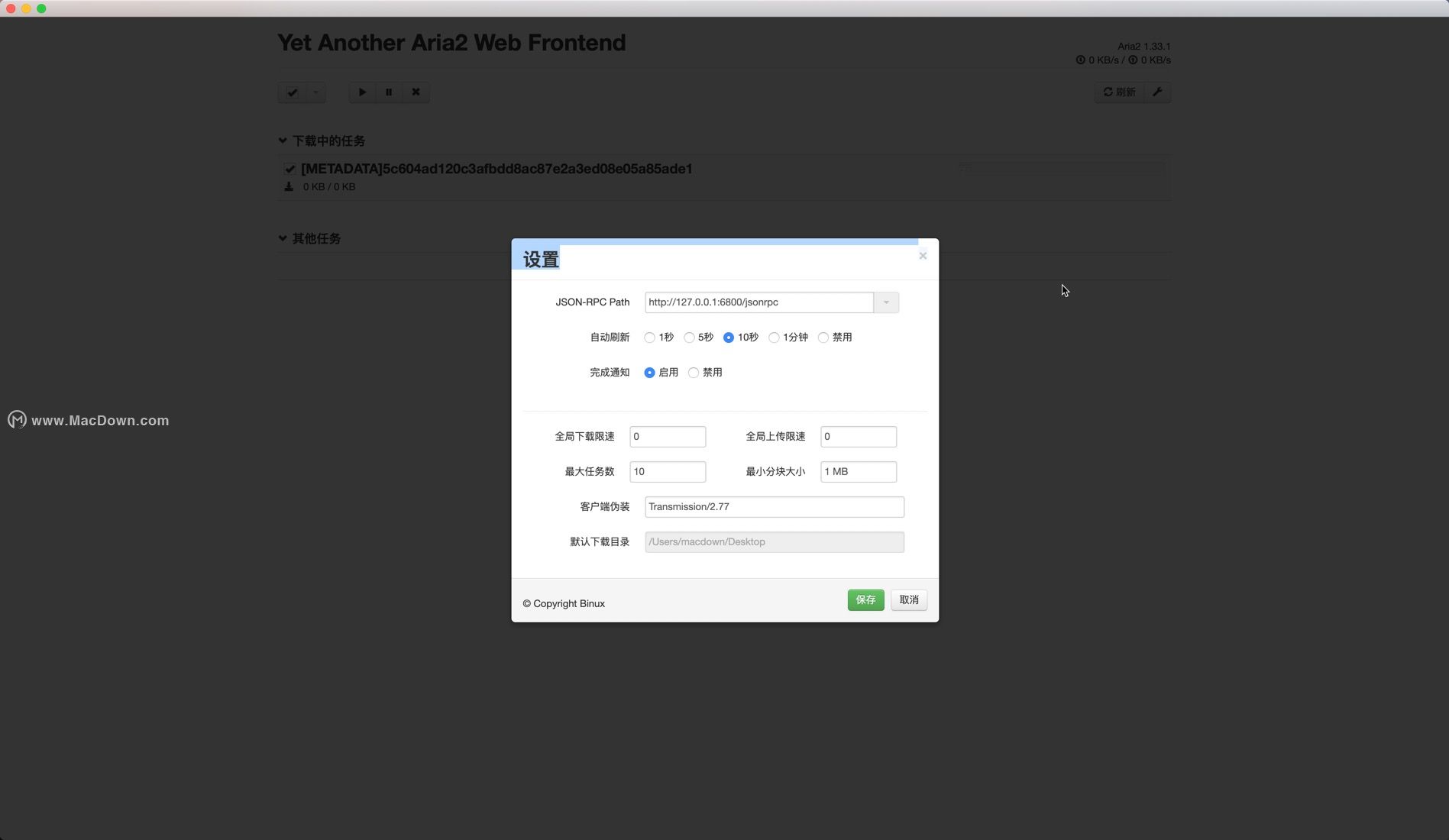The width and height of the screenshot is (1449, 840).
Task: Toggle the checkbox for the METADATA task
Action: coord(290,170)
